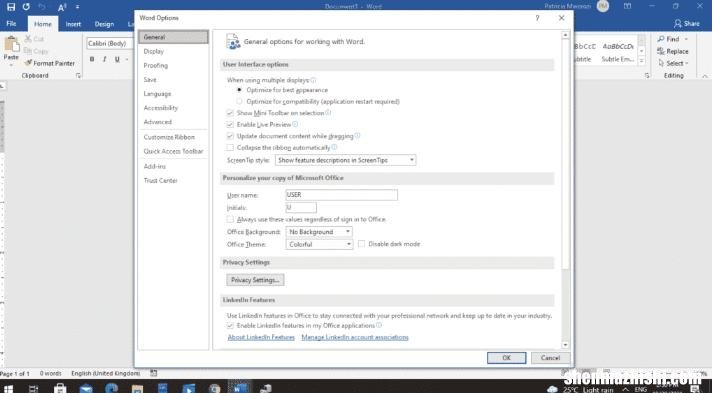Click Cancel in Word Options
712x393 pixels.
[x=550, y=358]
